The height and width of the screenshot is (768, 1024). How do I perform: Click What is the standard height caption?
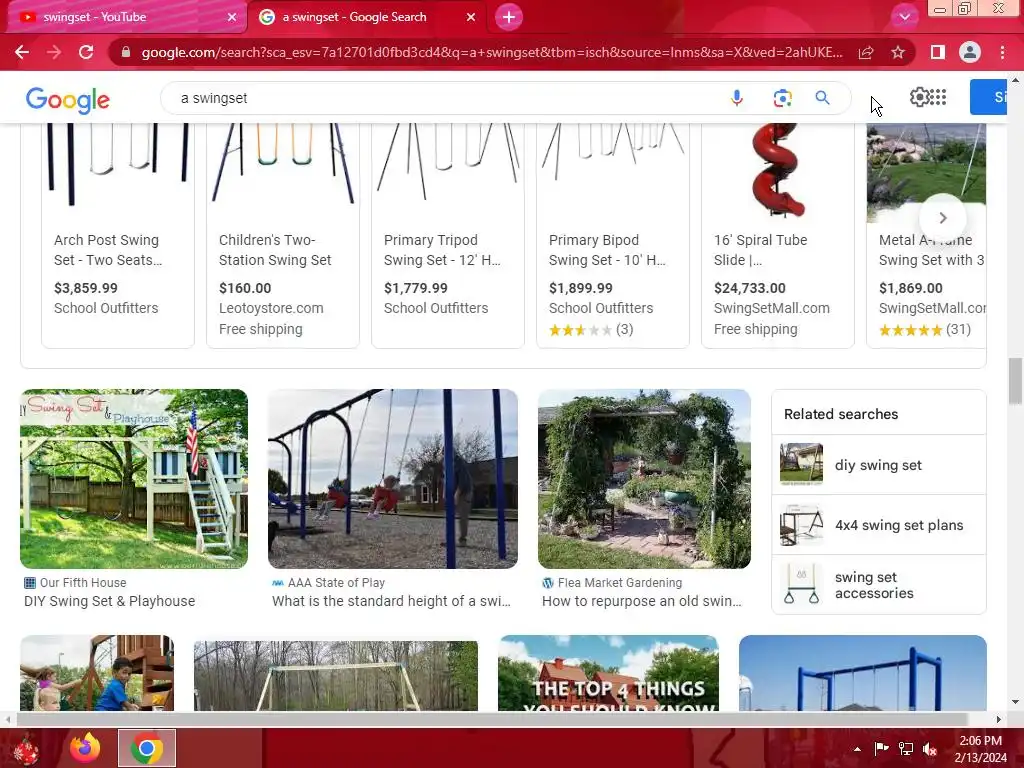point(391,601)
